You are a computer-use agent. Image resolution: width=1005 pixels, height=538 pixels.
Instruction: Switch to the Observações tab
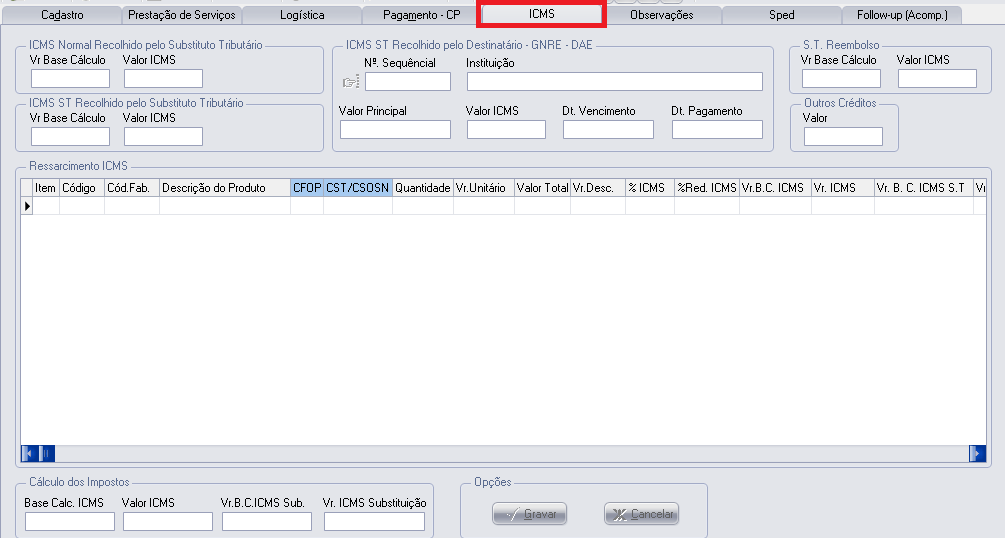coord(661,15)
